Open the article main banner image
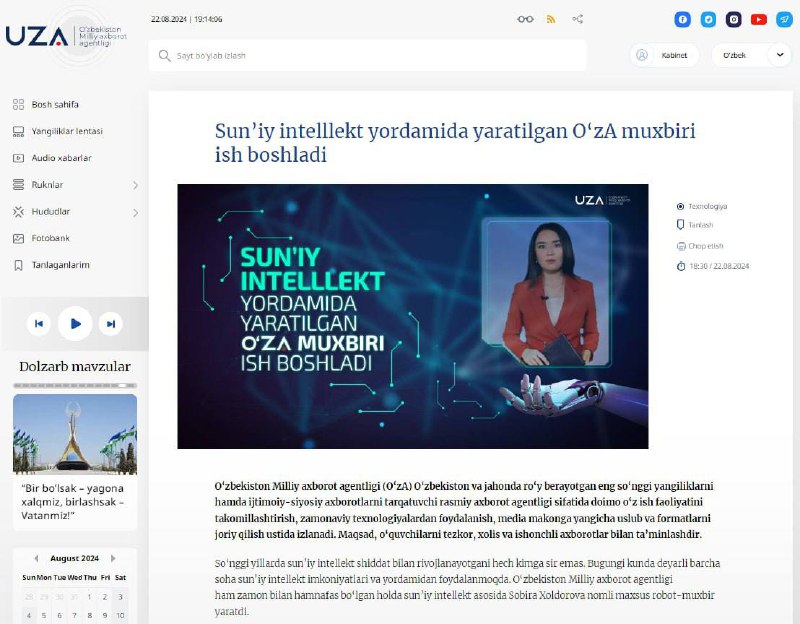This screenshot has height=624, width=800. 413,316
